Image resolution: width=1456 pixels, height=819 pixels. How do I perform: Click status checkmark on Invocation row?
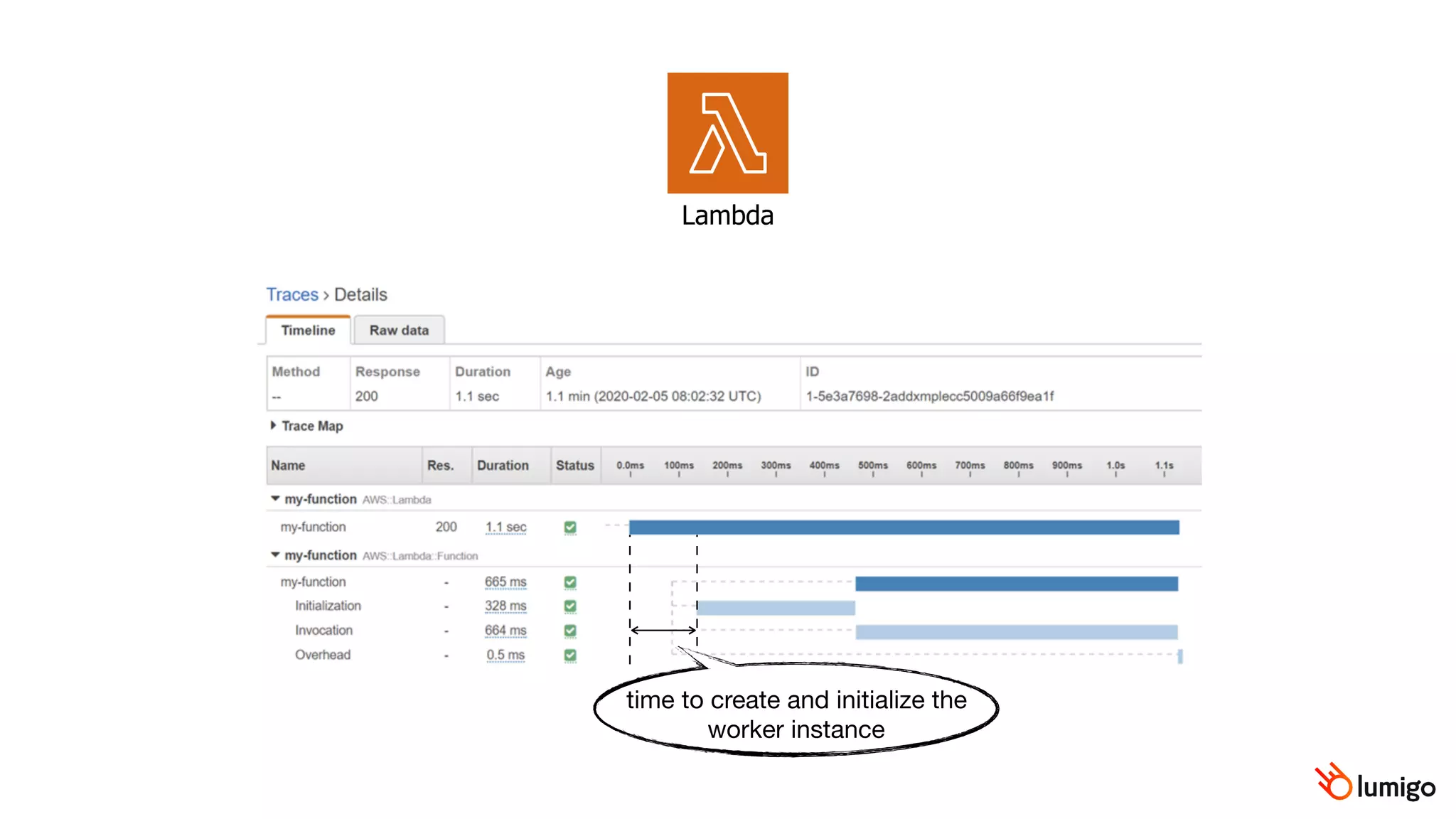(x=570, y=631)
